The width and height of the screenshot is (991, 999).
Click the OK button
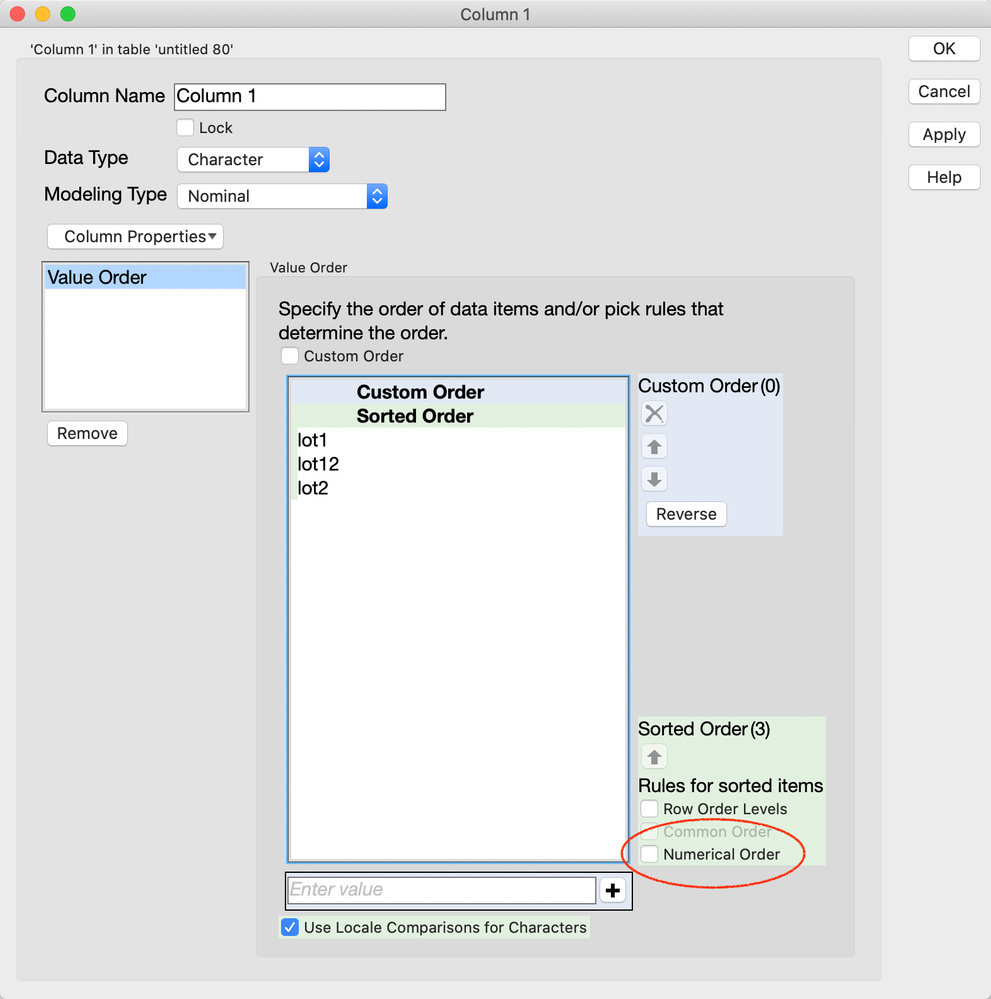tap(944, 48)
